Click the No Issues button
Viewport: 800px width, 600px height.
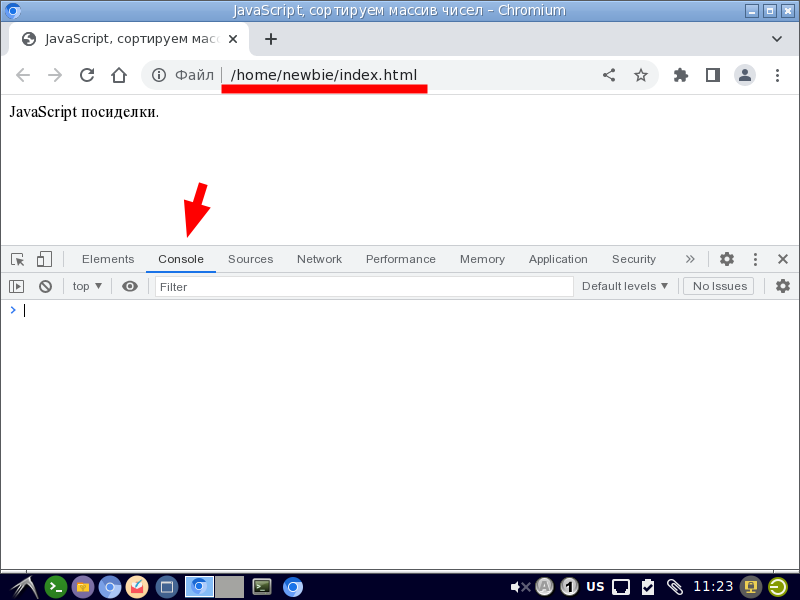[720, 287]
